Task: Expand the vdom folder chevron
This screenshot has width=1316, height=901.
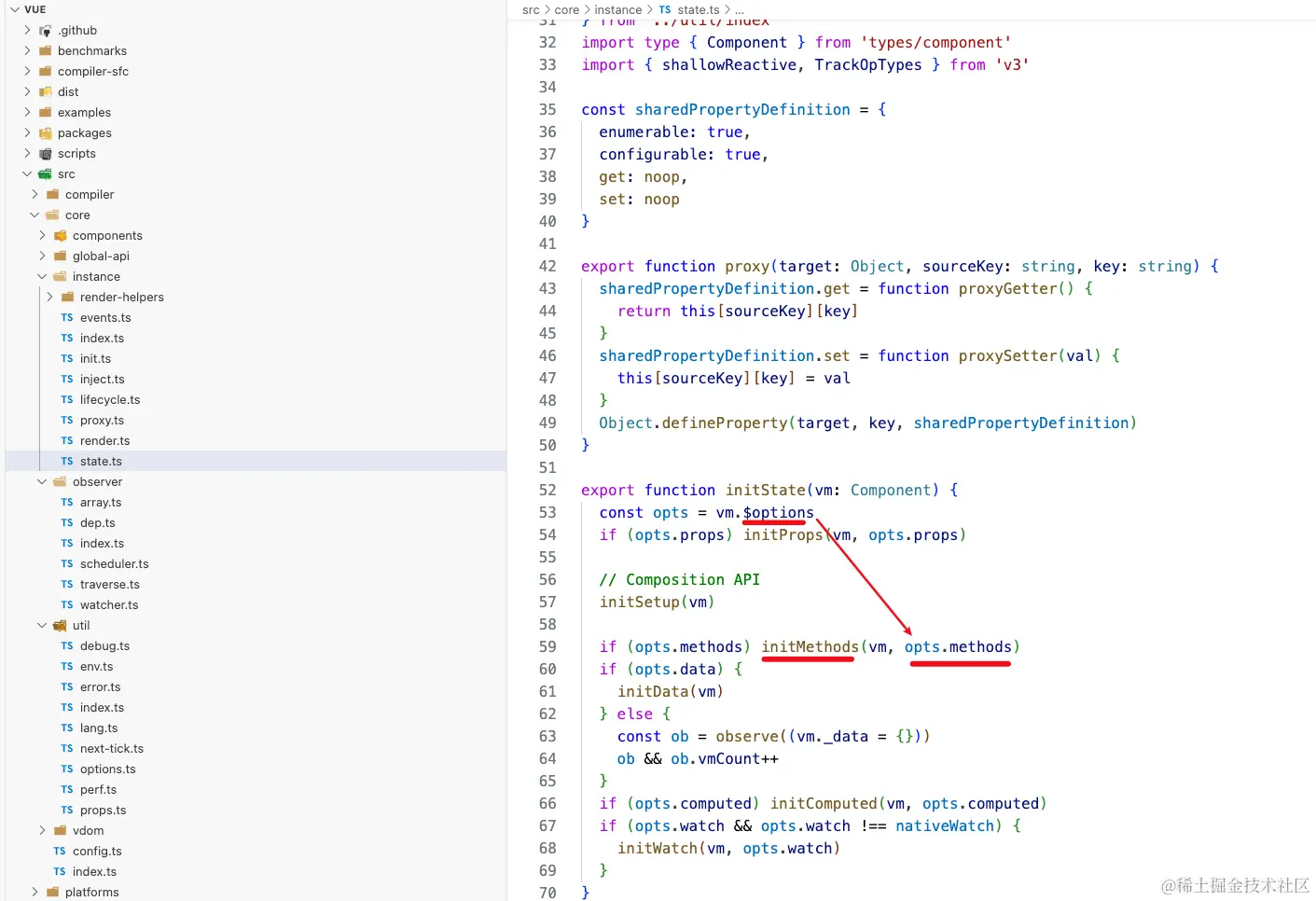Action: (x=42, y=831)
